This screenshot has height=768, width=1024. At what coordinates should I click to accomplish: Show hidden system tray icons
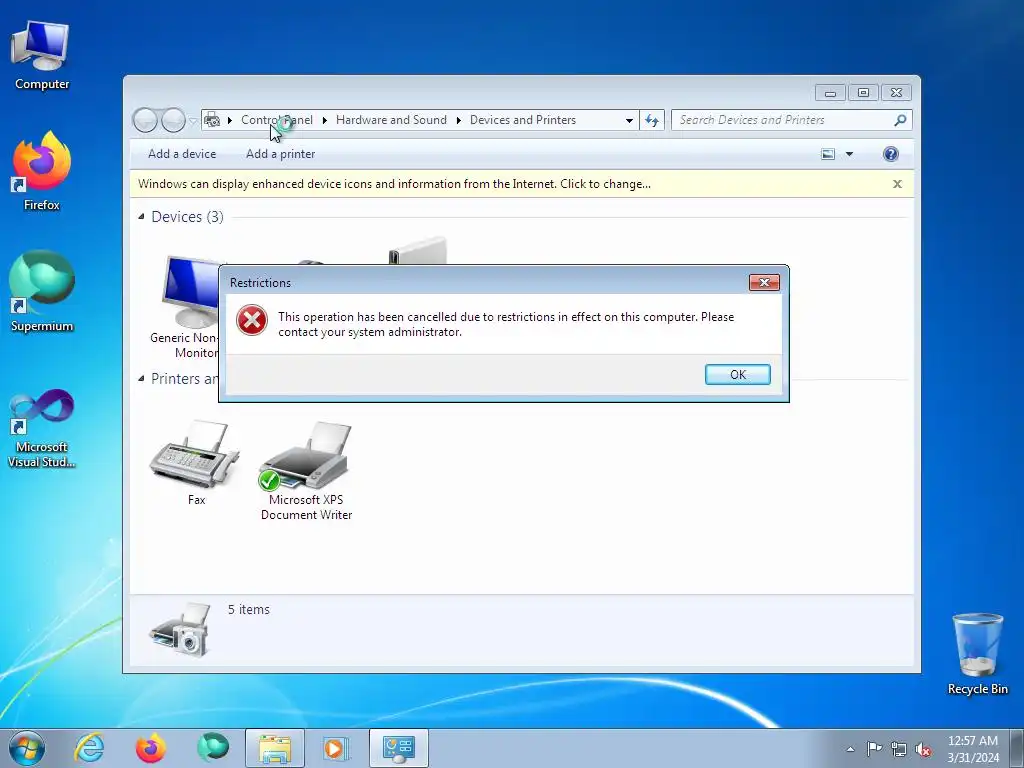coord(850,749)
